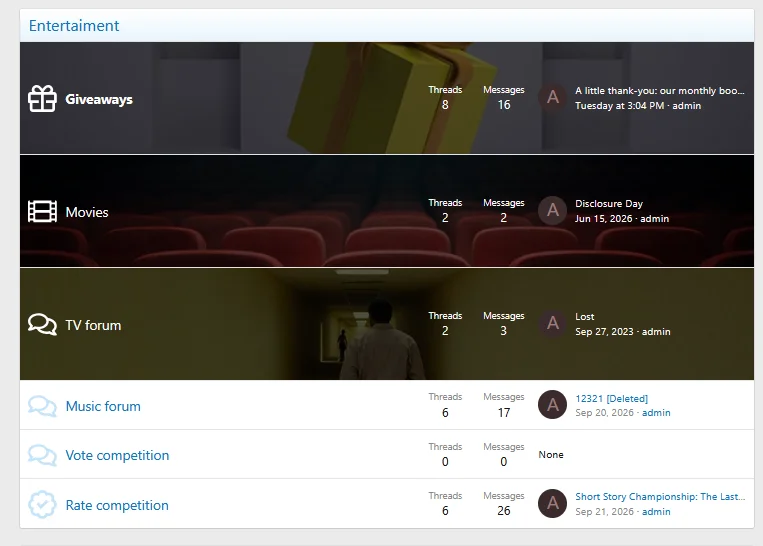
Task: Open admin avatar in Giveaways row
Action: 552,97
